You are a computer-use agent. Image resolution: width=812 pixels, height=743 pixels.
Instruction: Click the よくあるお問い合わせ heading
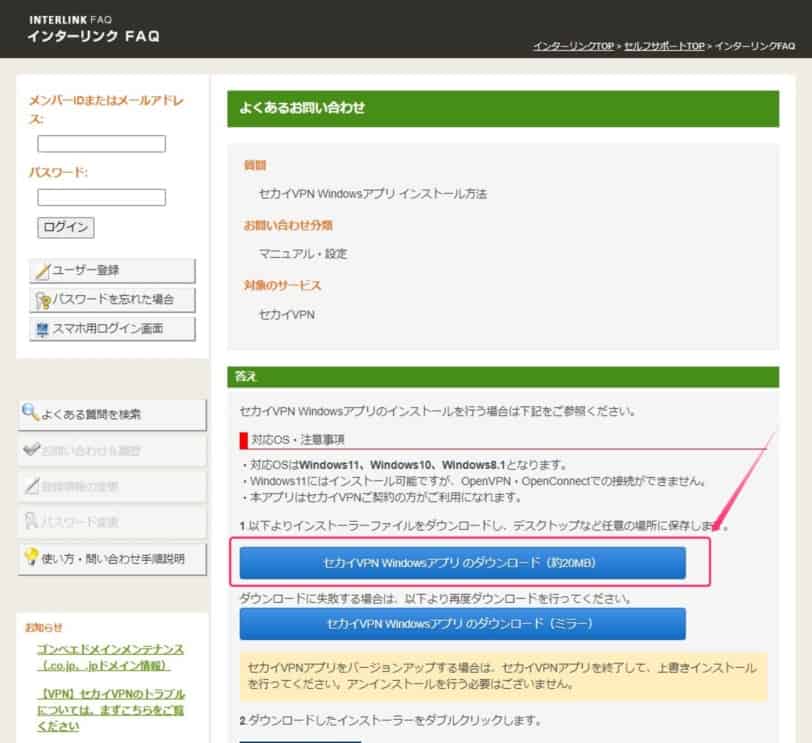(x=302, y=108)
